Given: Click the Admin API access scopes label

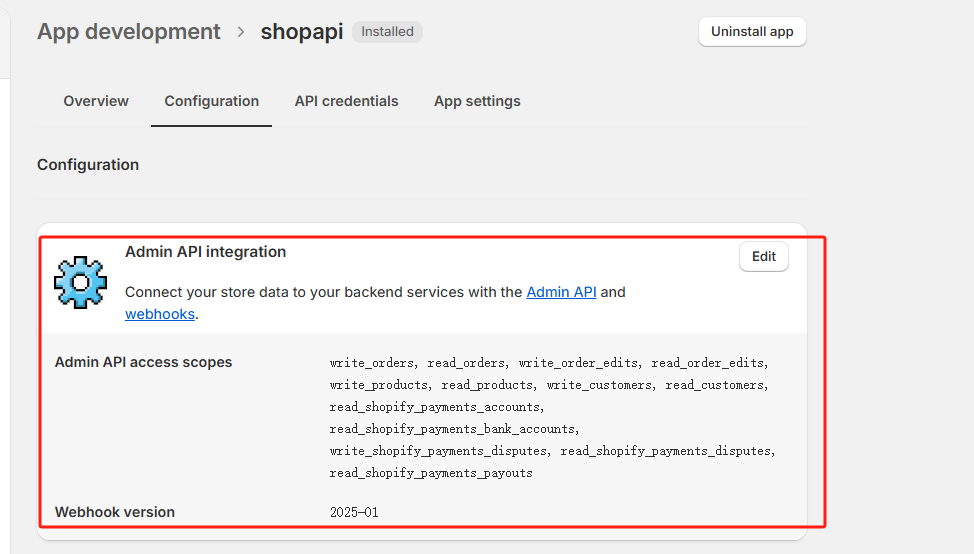Looking at the screenshot, I should (x=143, y=362).
